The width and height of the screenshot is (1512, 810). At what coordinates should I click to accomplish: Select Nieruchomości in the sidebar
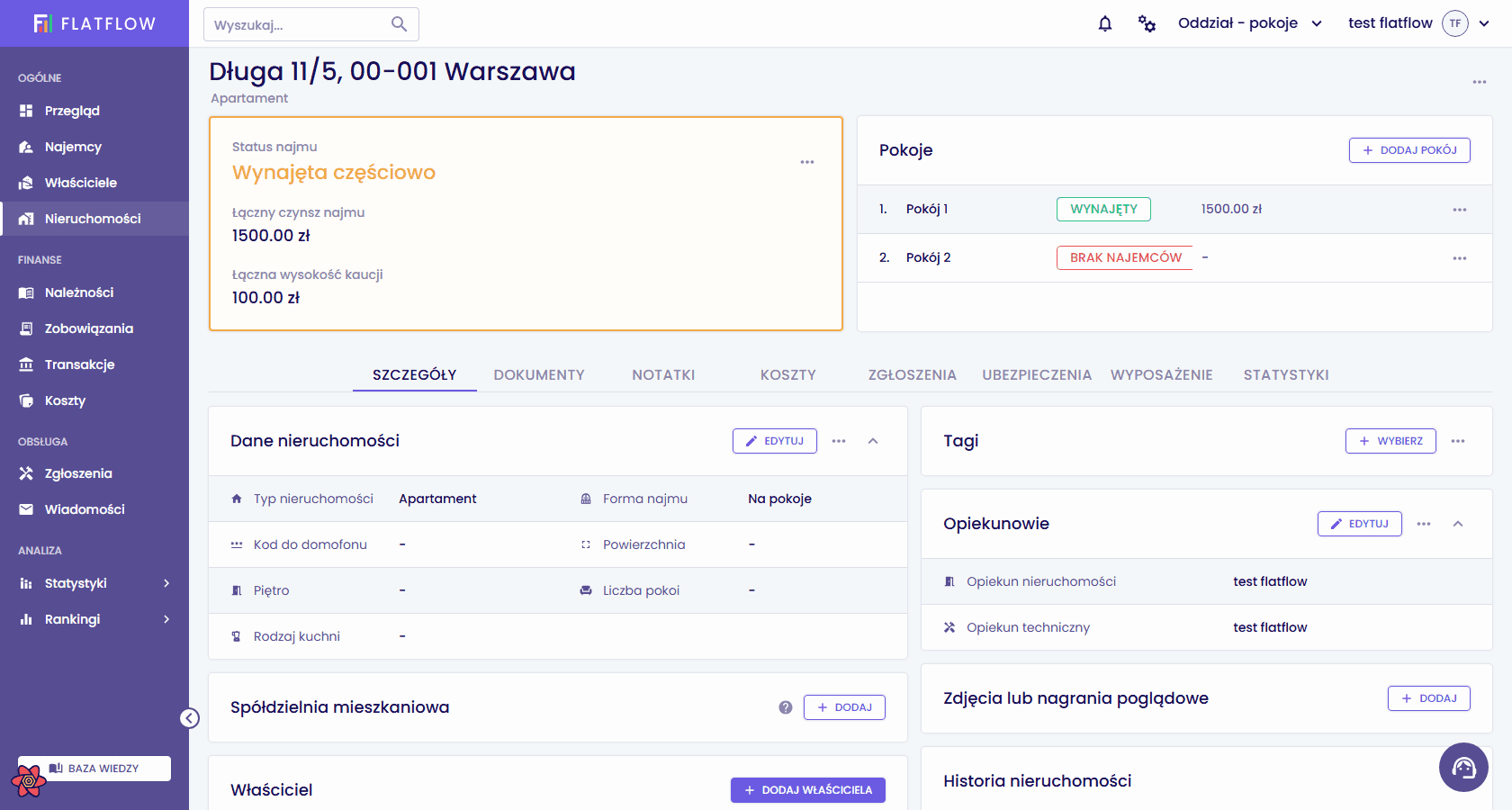94,219
